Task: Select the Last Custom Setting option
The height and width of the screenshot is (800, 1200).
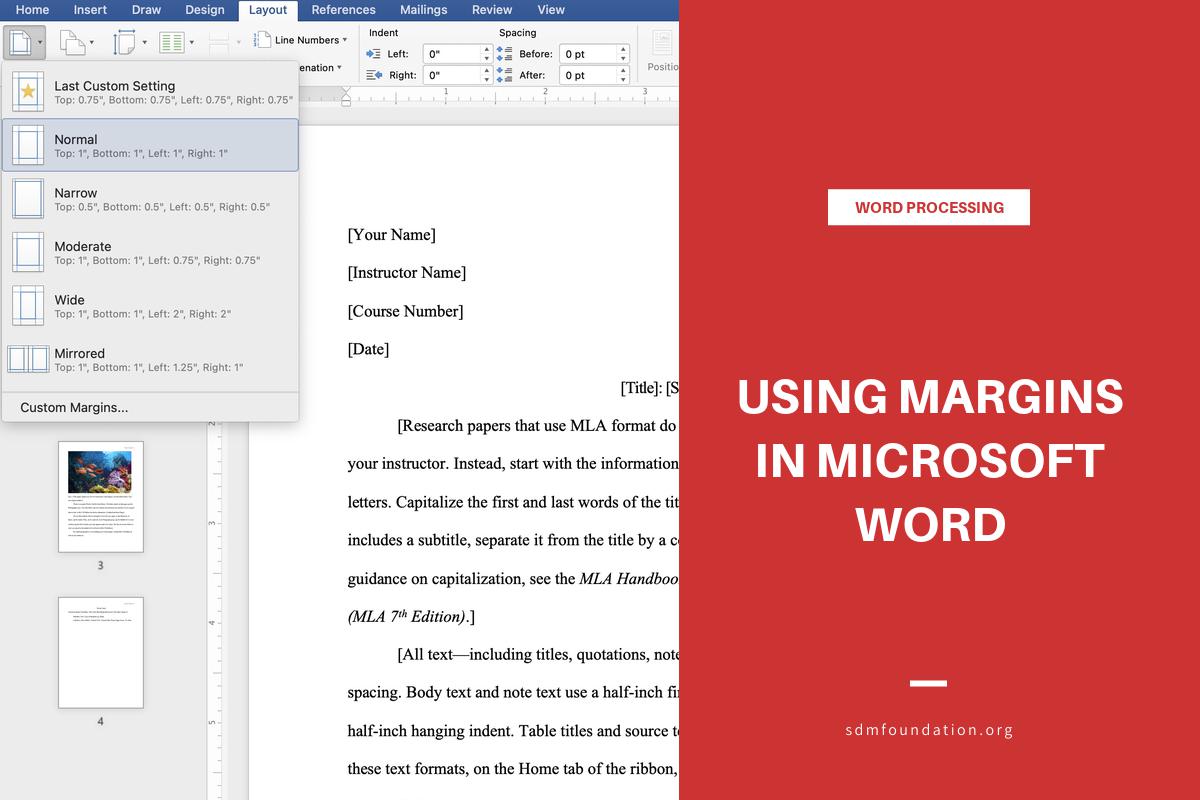Action: (150, 92)
